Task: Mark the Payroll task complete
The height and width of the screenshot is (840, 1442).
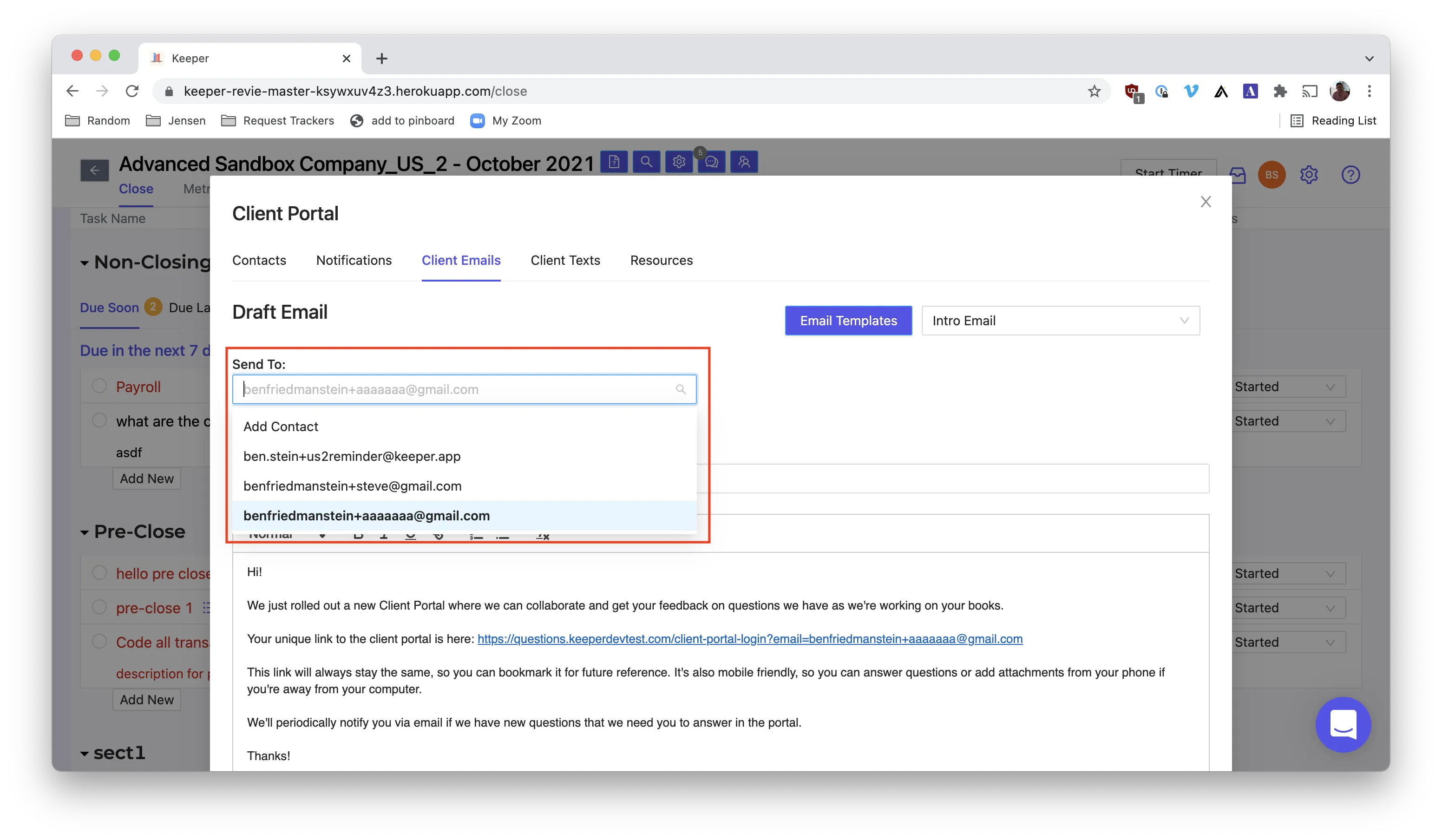Action: (x=99, y=386)
